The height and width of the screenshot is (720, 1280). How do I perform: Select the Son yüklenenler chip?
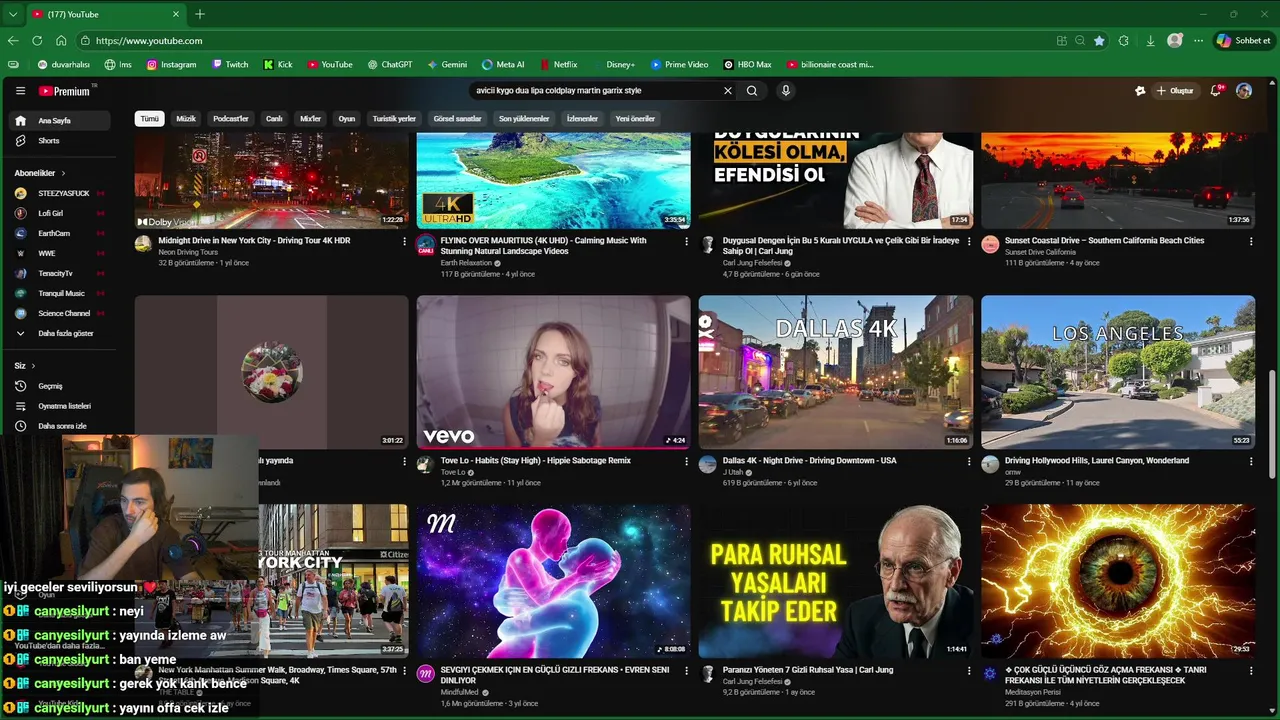pyautogui.click(x=524, y=119)
